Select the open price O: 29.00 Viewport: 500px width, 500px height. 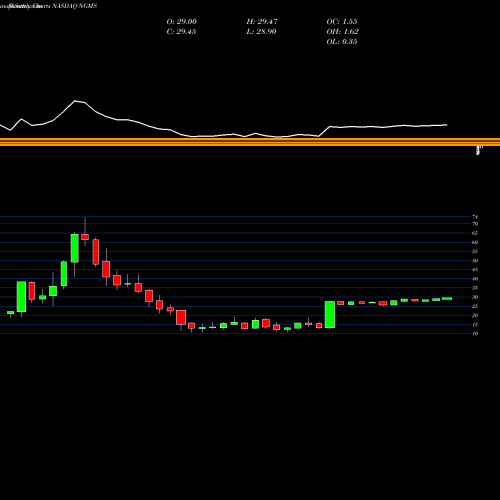point(182,22)
